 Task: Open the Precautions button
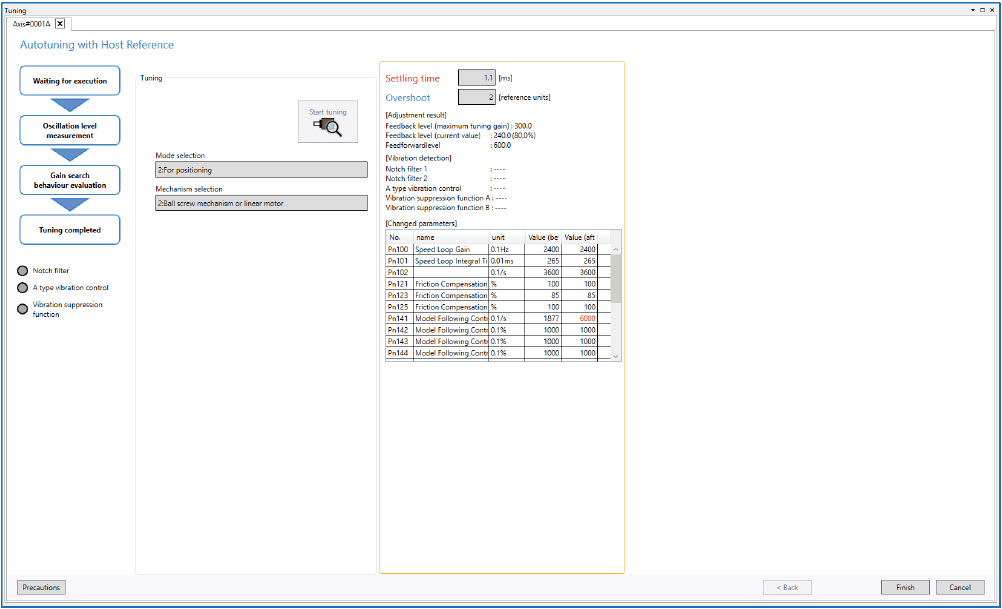click(41, 587)
